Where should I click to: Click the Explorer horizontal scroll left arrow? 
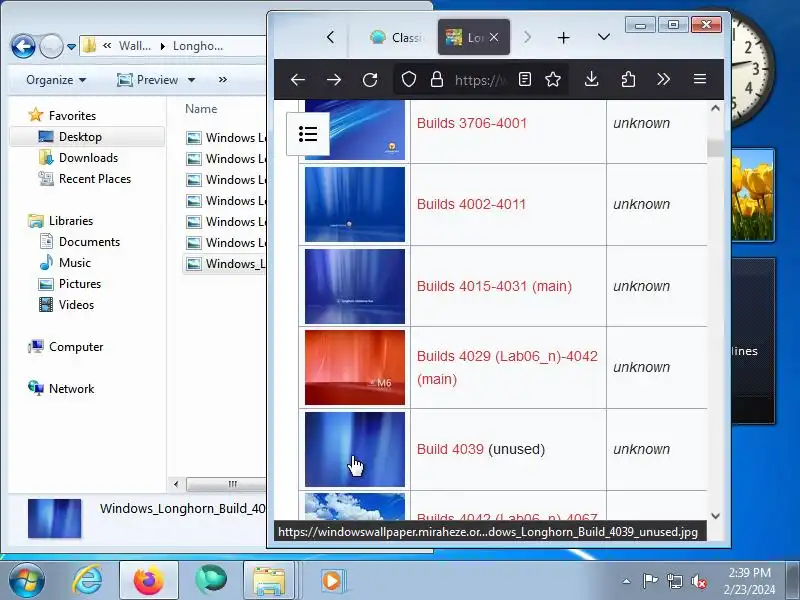(177, 484)
